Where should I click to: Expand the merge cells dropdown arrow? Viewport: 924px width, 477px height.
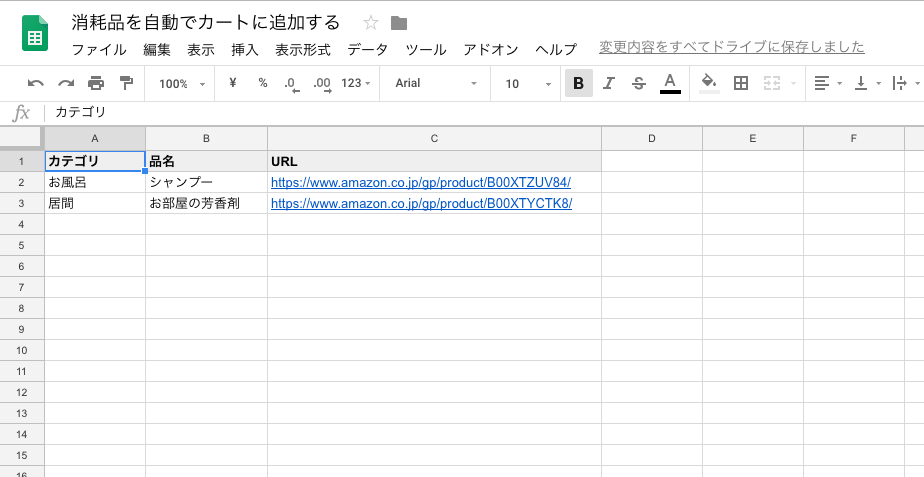coord(793,84)
